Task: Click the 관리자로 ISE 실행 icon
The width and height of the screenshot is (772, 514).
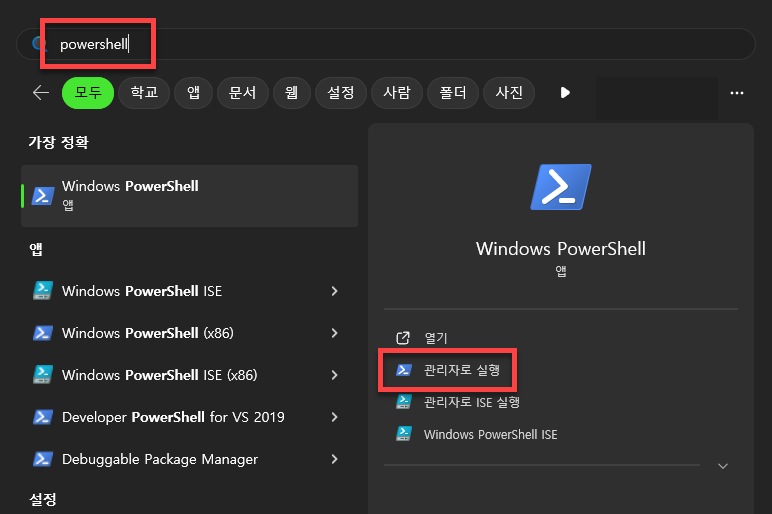Action: point(404,402)
